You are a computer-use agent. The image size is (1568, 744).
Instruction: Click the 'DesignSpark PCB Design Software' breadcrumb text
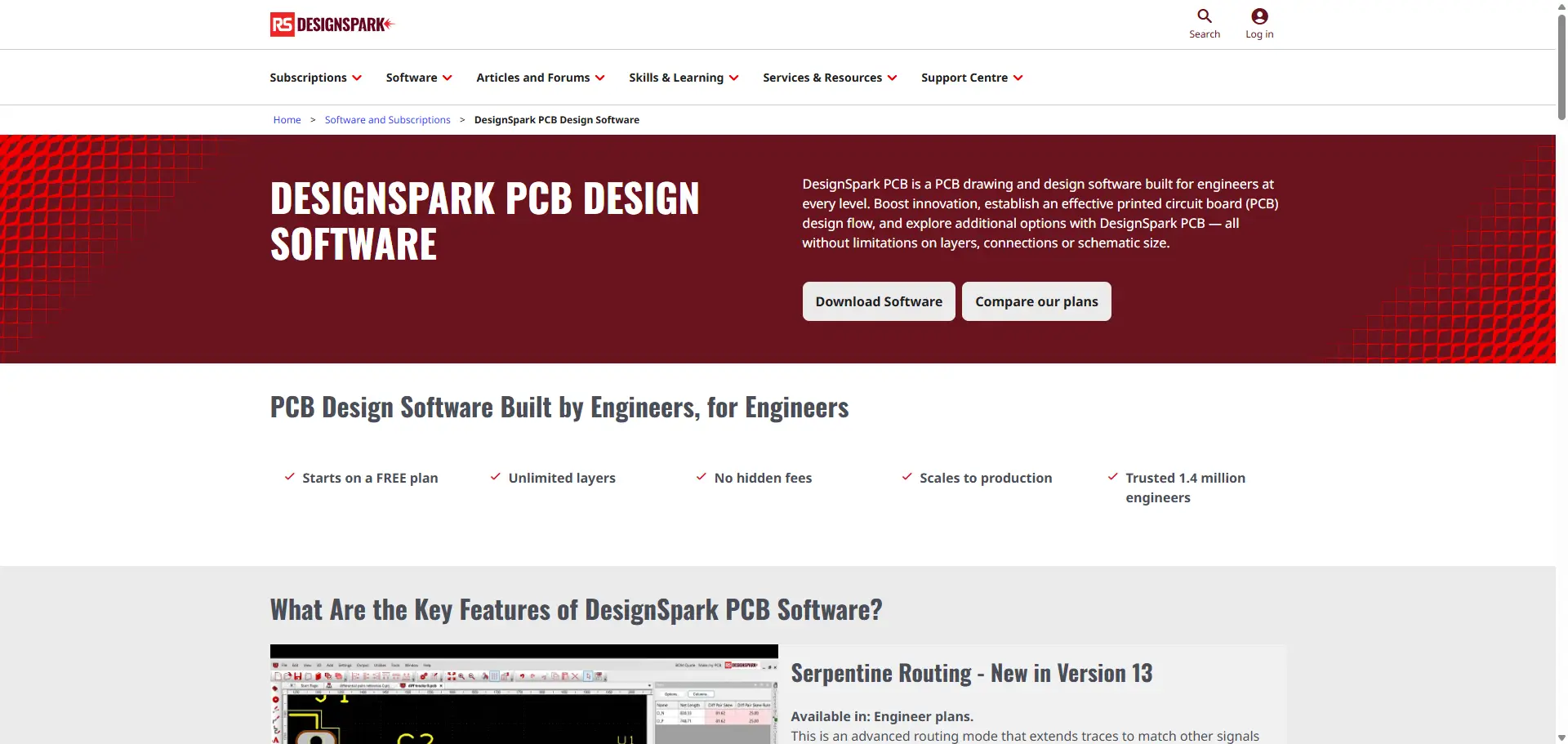tap(557, 120)
